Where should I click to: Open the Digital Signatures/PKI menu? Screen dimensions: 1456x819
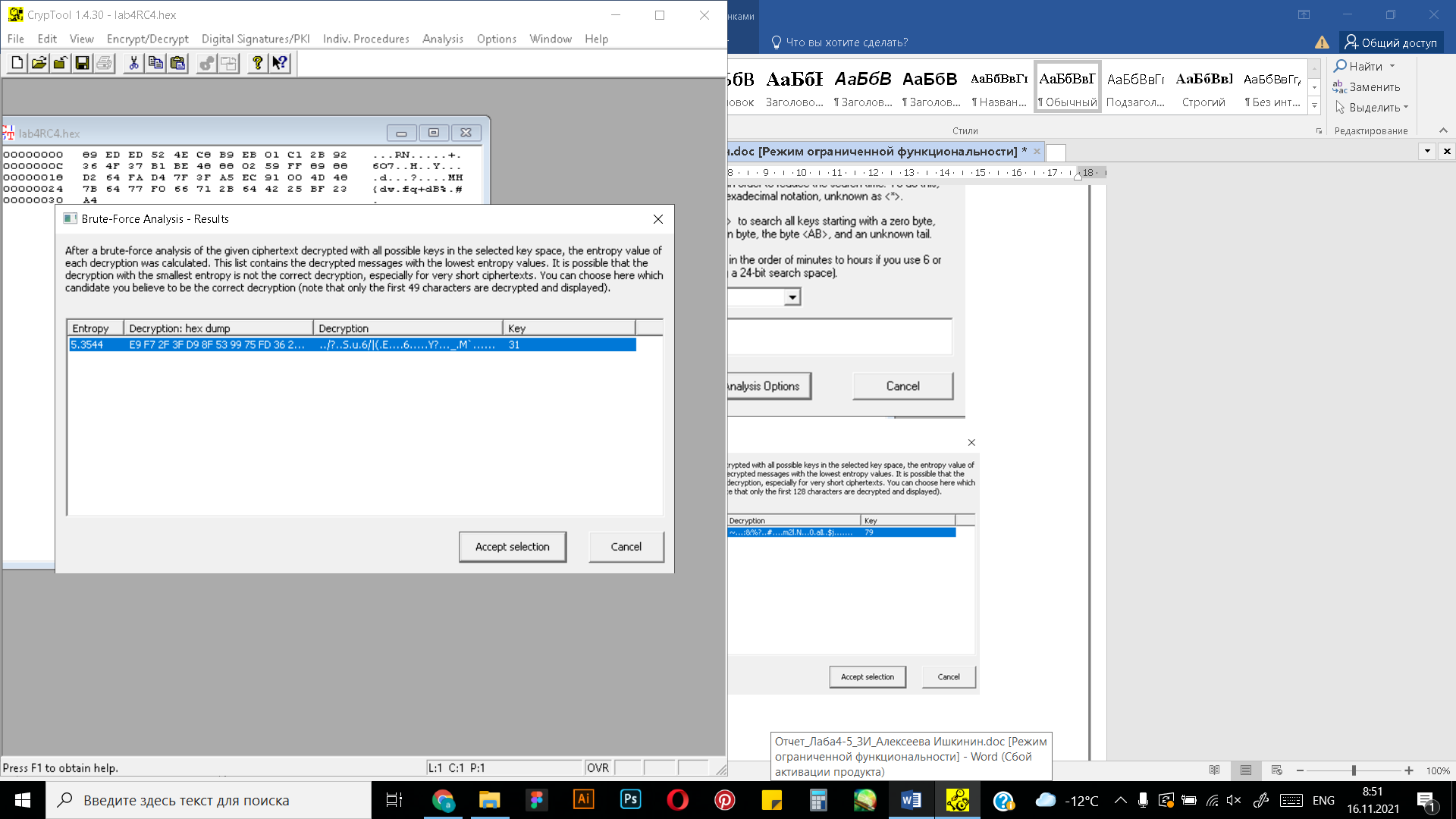coord(256,39)
